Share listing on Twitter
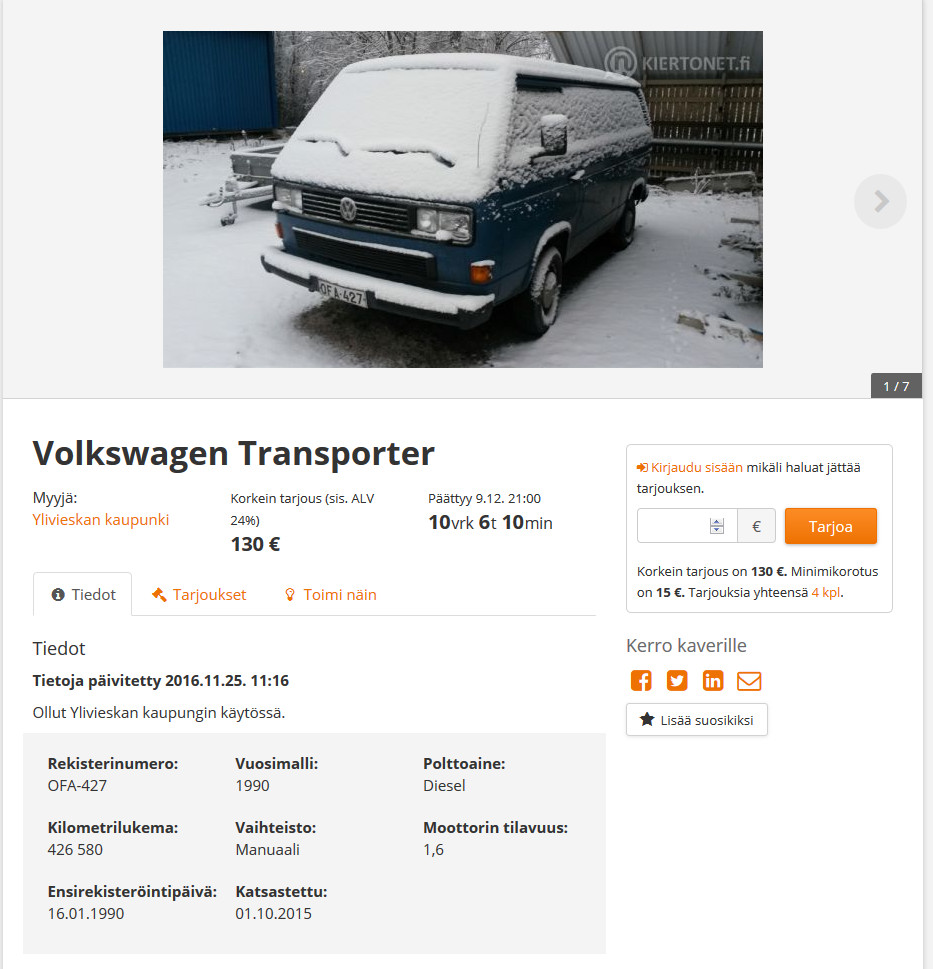The image size is (933, 969). tap(677, 680)
